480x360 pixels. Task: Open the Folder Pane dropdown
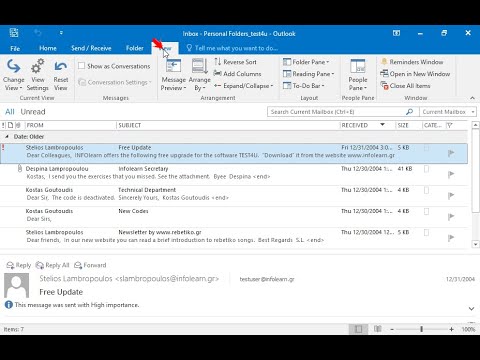(x=306, y=62)
